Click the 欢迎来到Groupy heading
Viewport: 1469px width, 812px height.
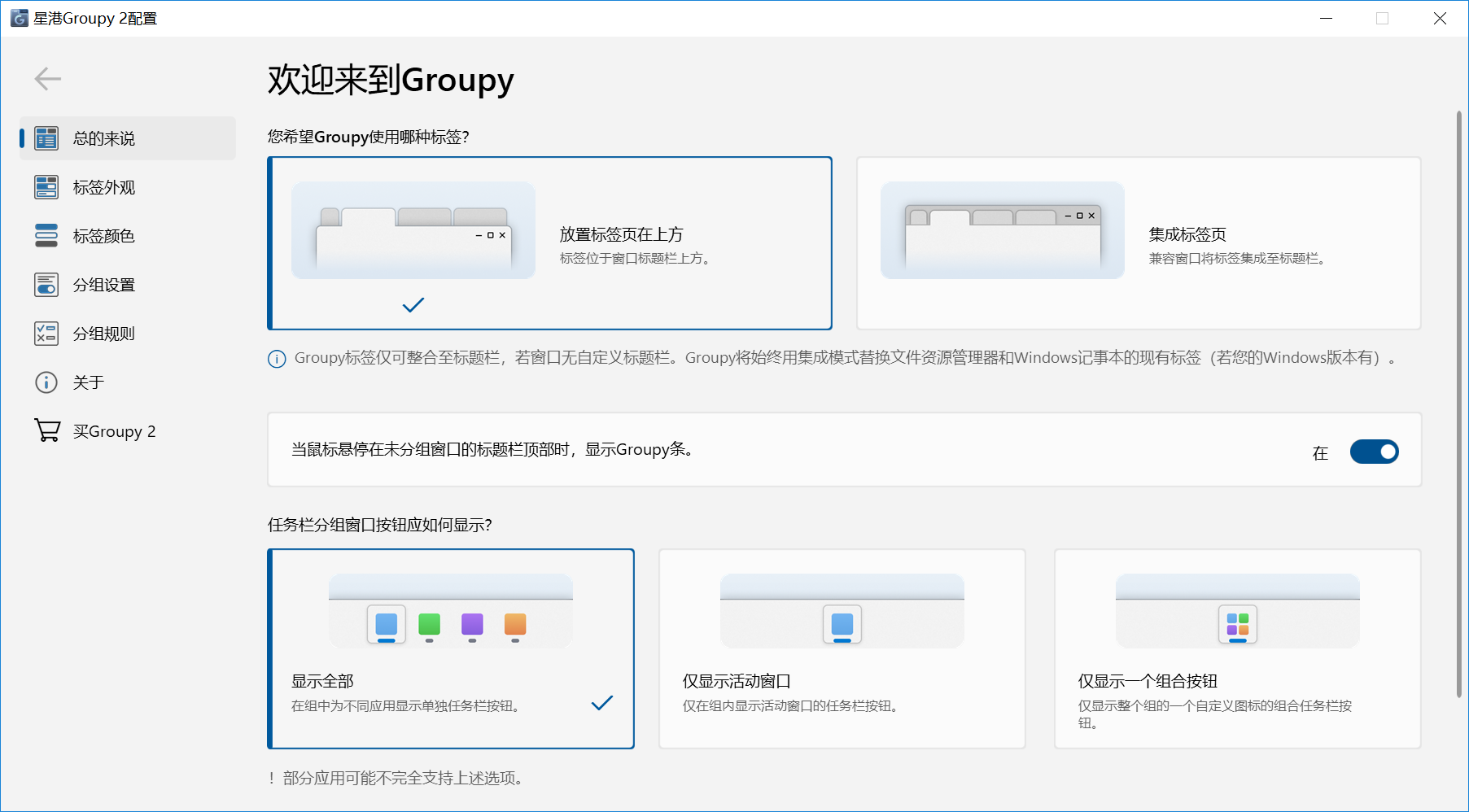coord(391,80)
